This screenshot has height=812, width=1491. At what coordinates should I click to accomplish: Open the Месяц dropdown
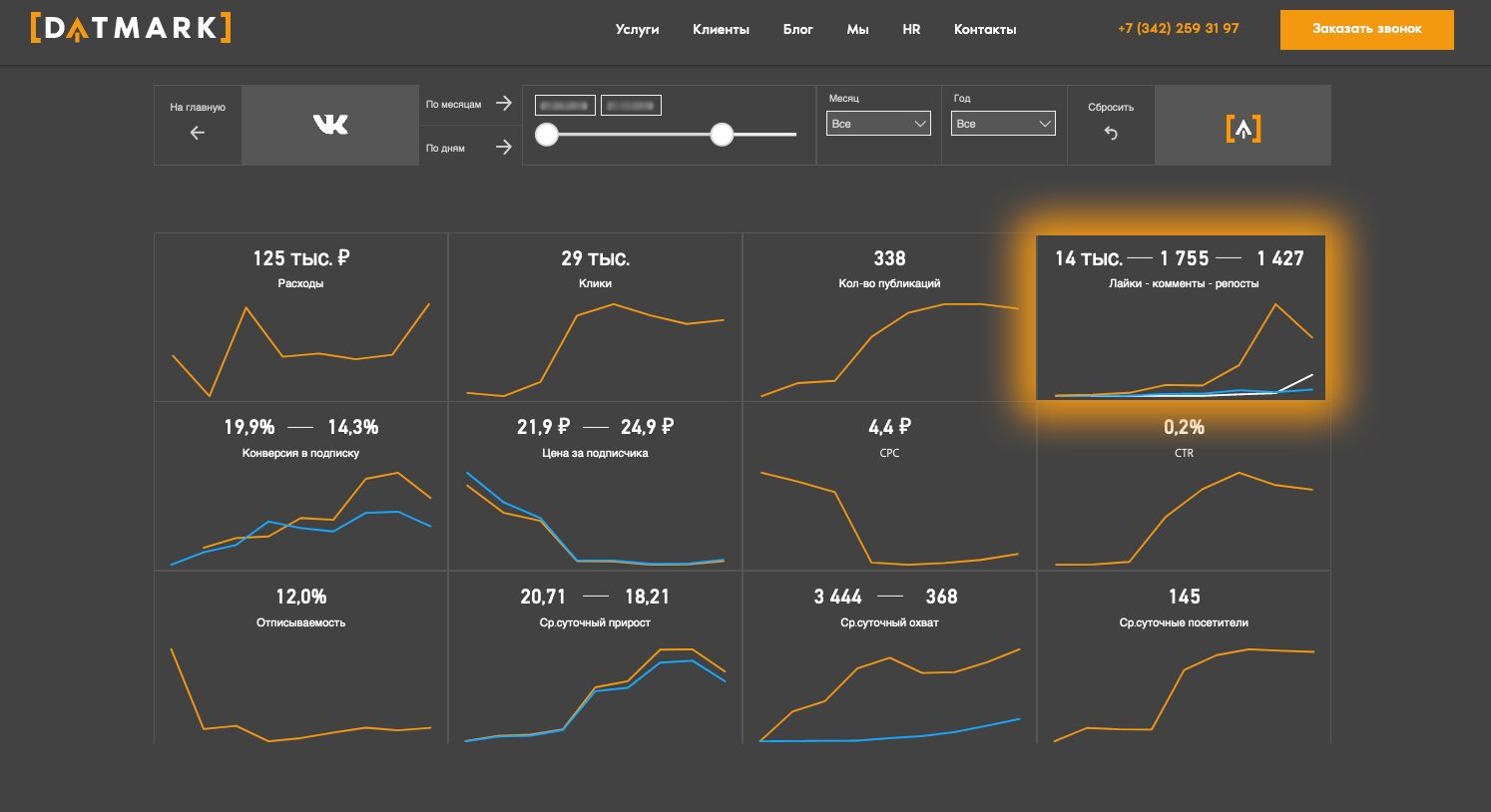(878, 124)
